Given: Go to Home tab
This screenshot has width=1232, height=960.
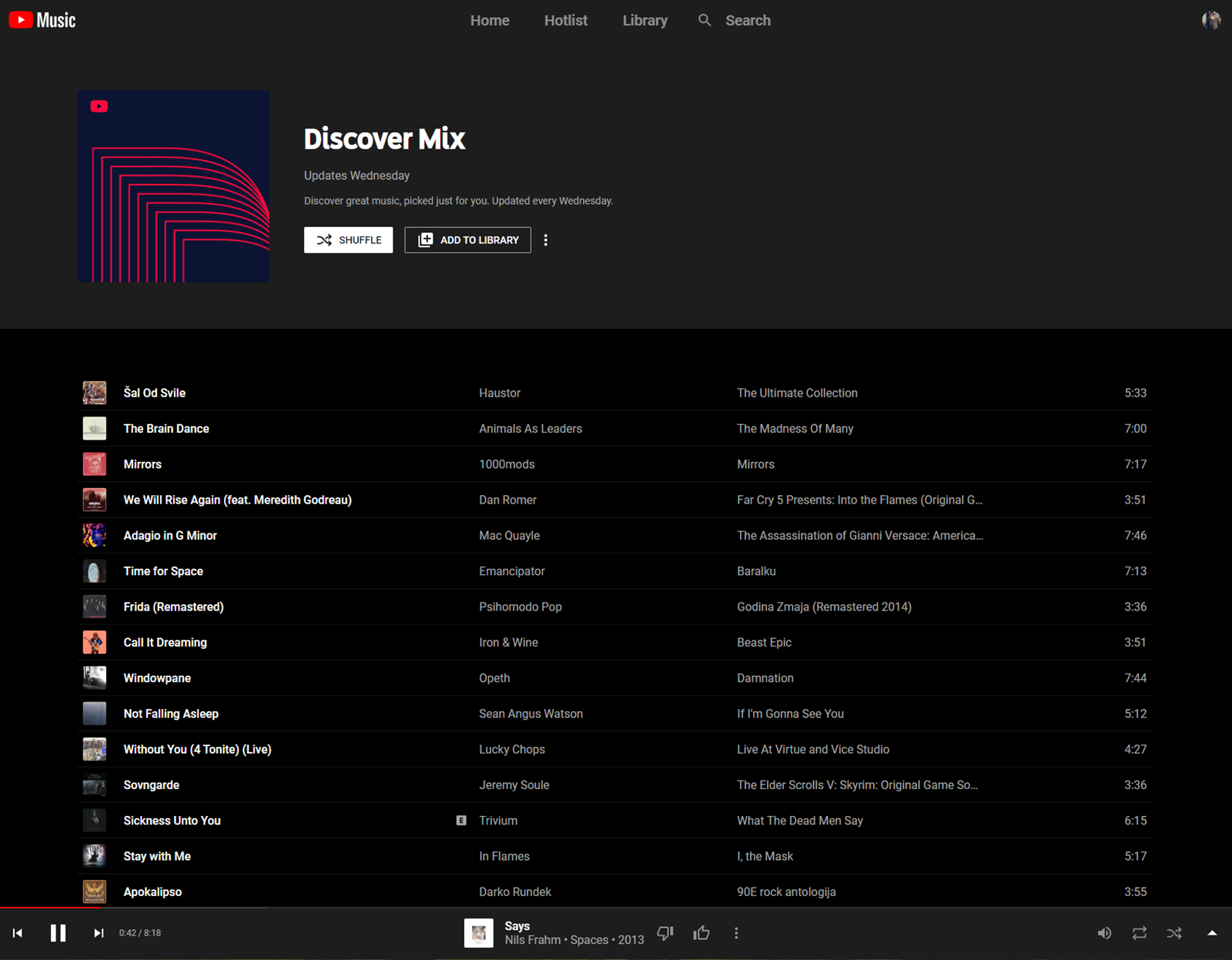Looking at the screenshot, I should [x=490, y=21].
